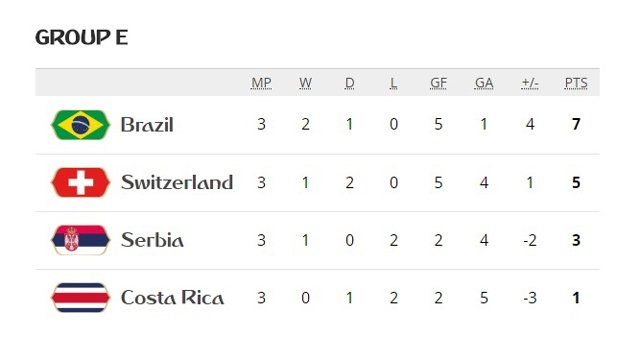Click the GF column header

click(438, 83)
